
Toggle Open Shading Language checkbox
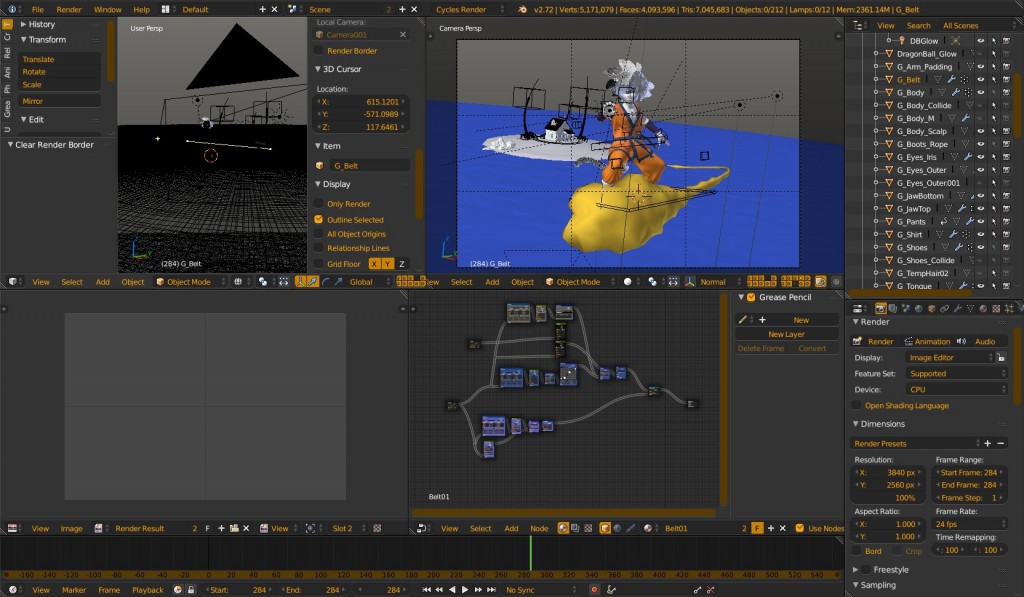(856, 406)
